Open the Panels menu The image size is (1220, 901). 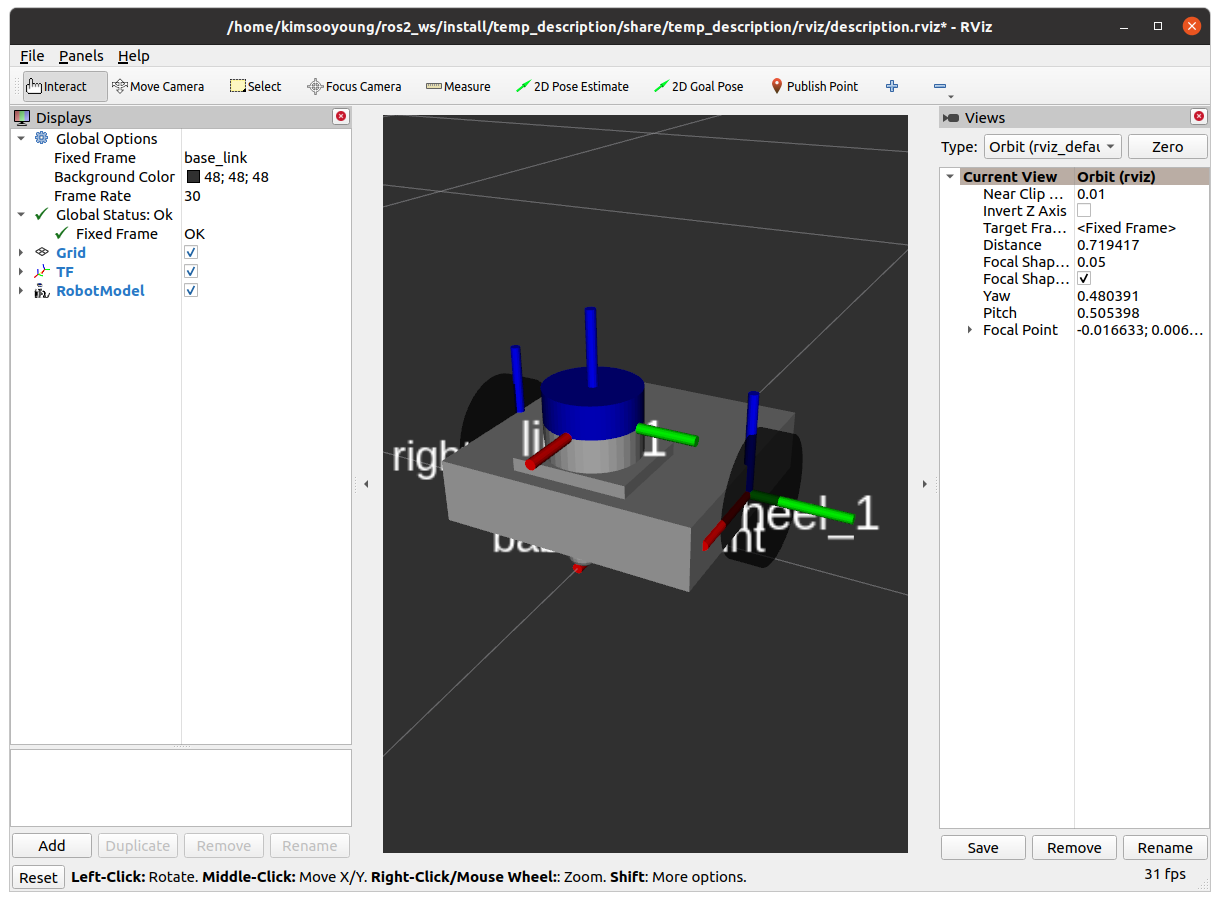tap(81, 56)
